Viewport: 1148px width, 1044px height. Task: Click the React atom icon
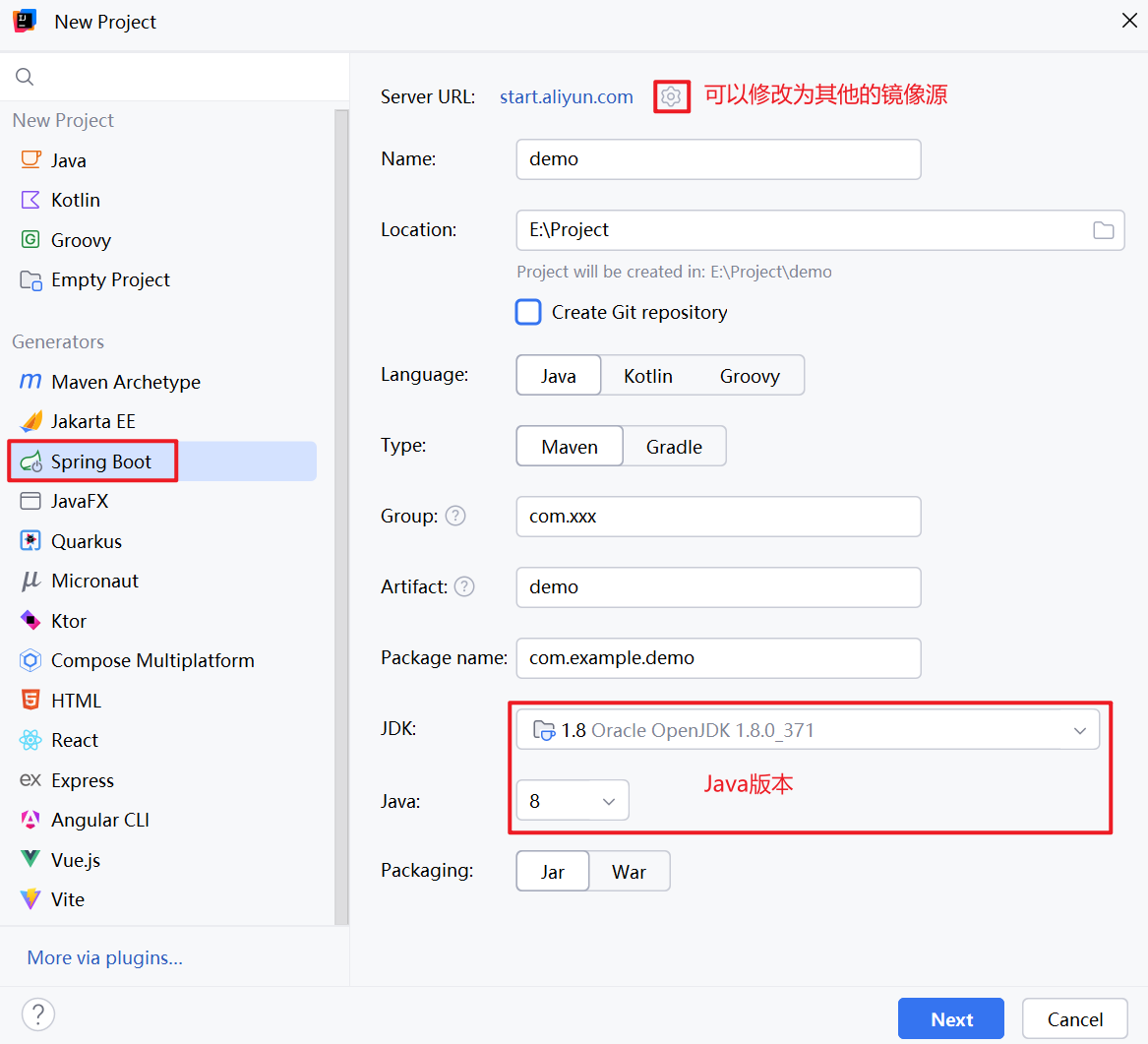pyautogui.click(x=30, y=740)
